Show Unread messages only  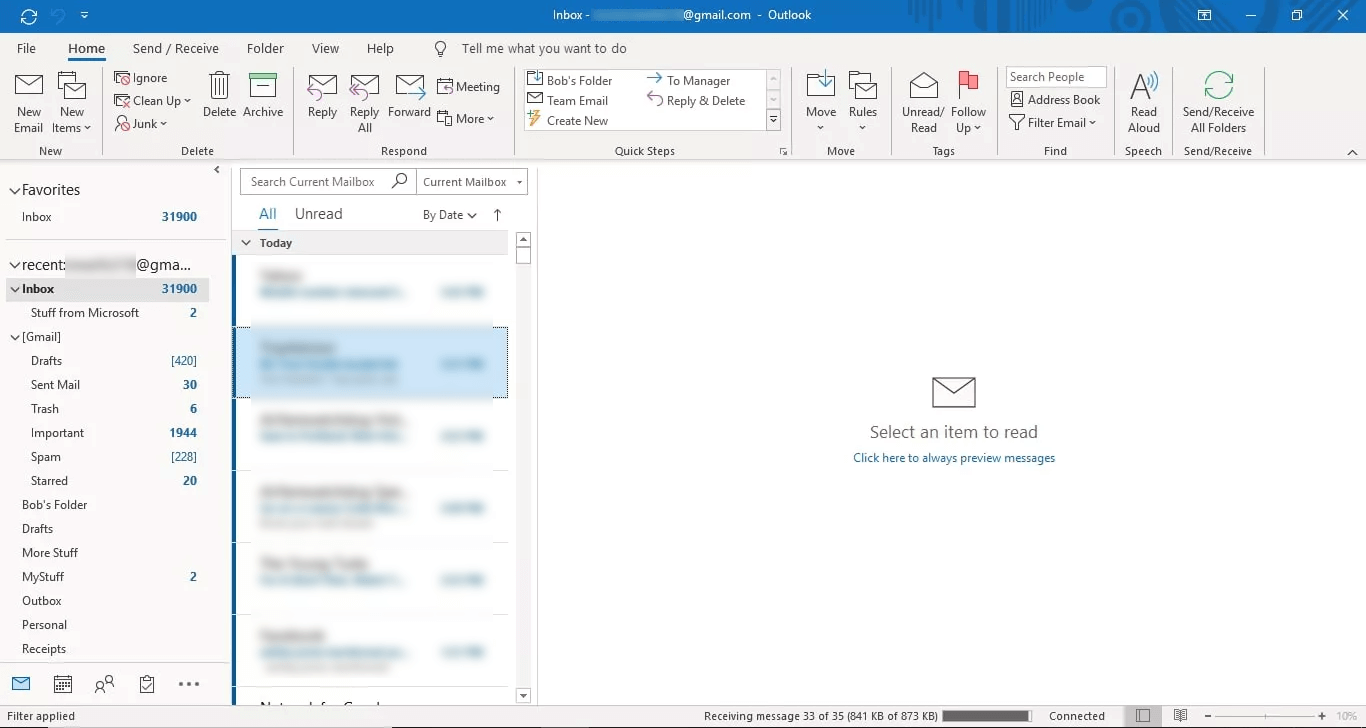pyautogui.click(x=319, y=214)
